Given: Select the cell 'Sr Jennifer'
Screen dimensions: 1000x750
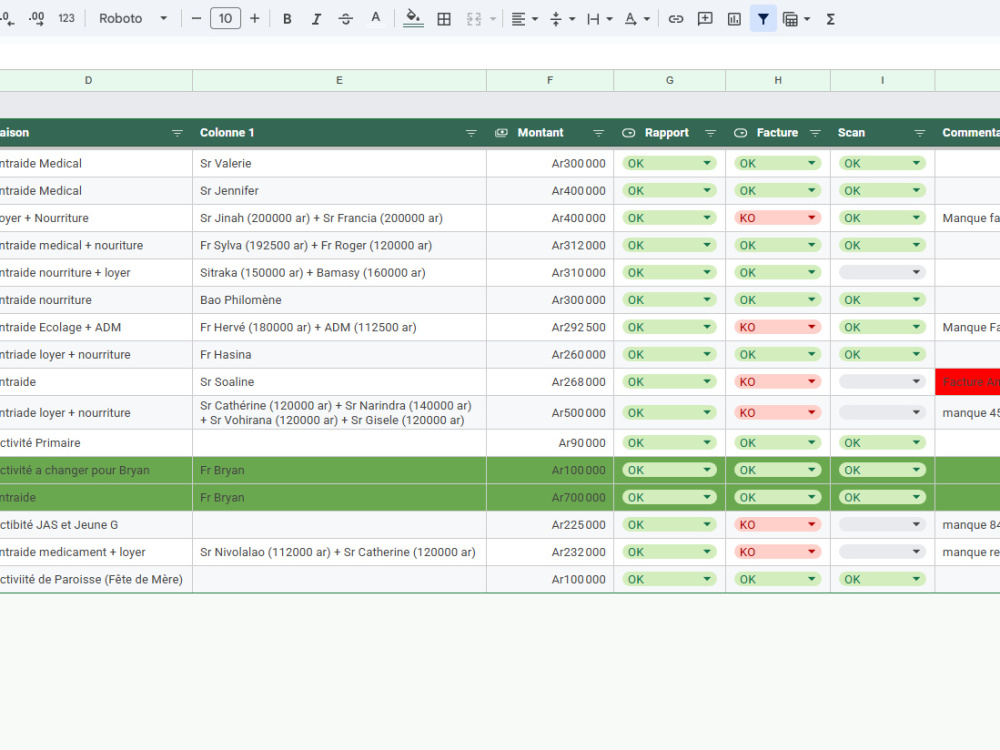Looking at the screenshot, I should coord(339,191).
